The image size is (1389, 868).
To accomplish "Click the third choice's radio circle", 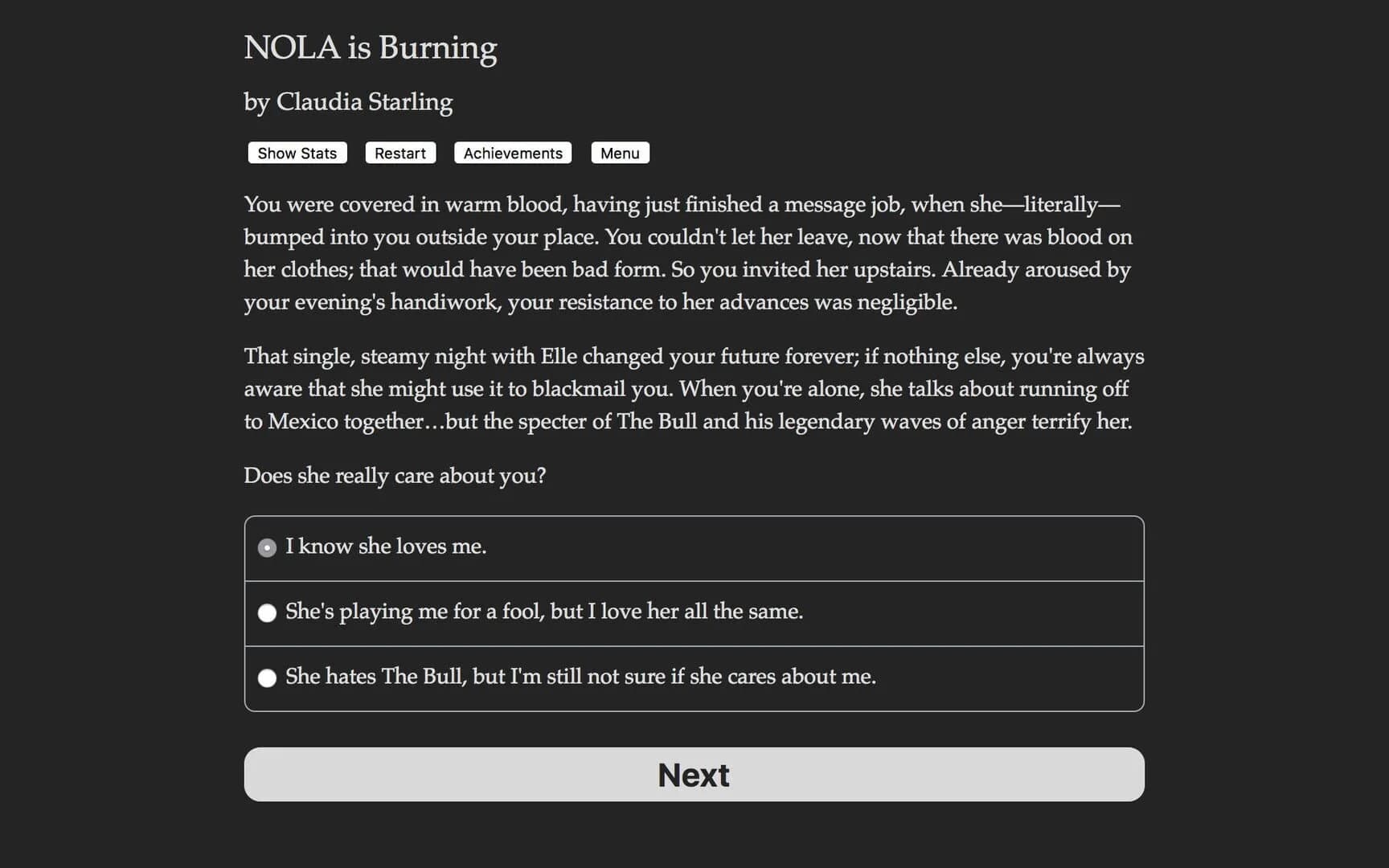I will 267,678.
